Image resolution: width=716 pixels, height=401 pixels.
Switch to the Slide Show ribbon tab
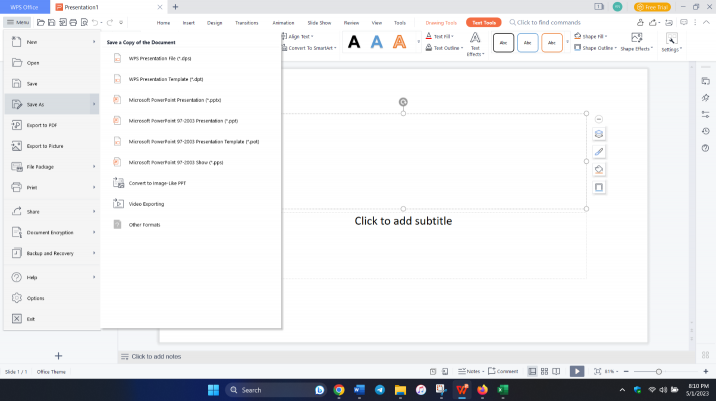coord(319,23)
